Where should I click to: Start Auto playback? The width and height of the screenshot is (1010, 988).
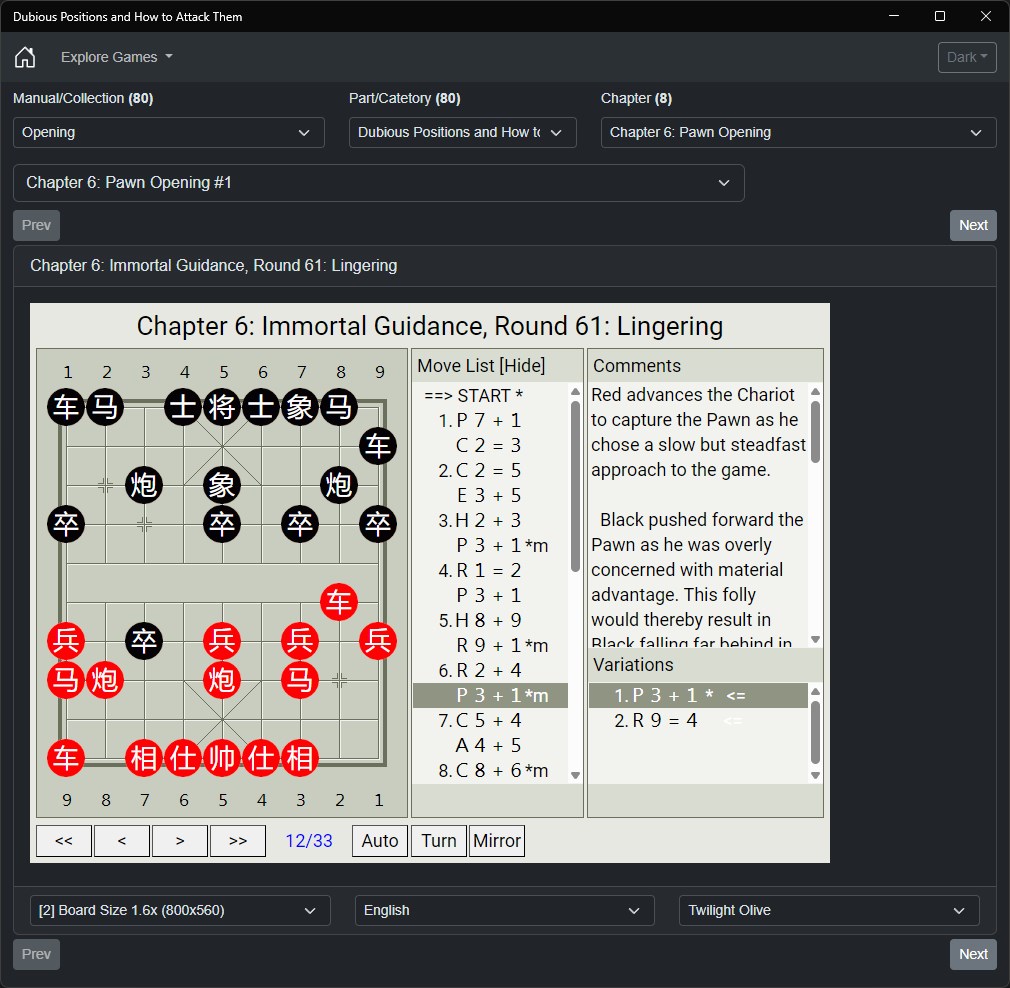pos(380,841)
